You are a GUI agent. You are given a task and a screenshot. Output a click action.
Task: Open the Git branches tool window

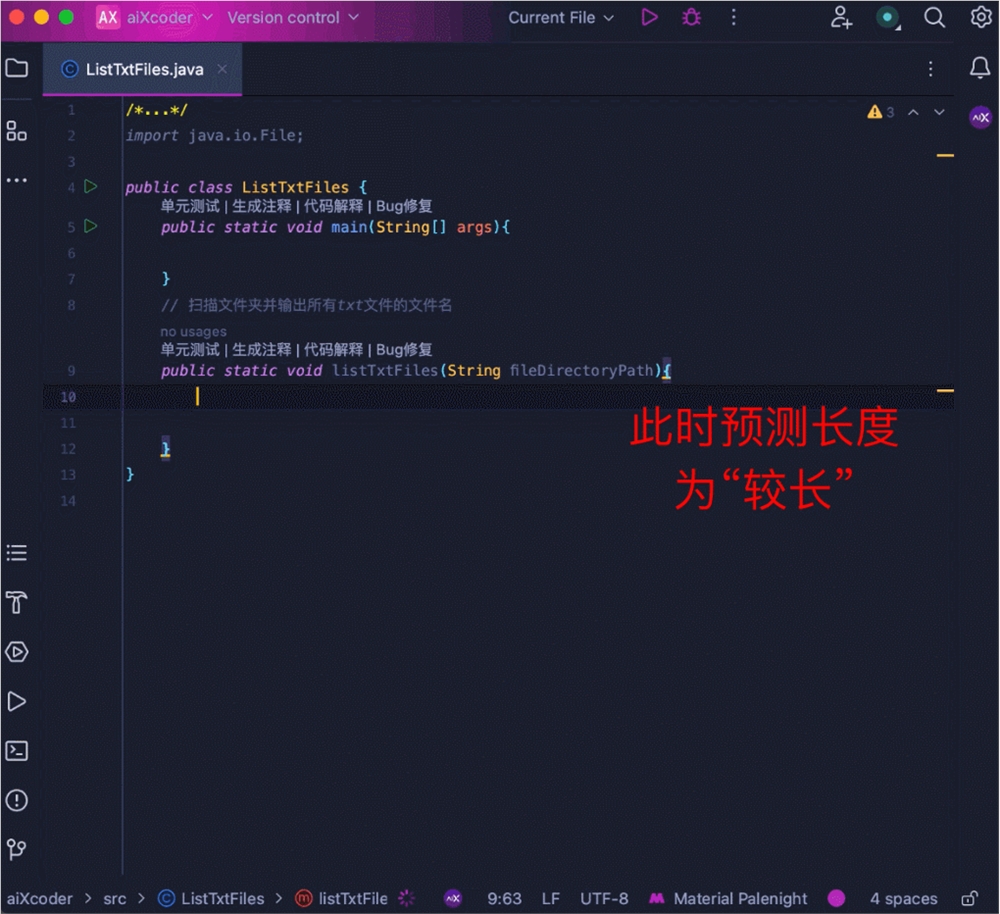pyautogui.click(x=16, y=850)
